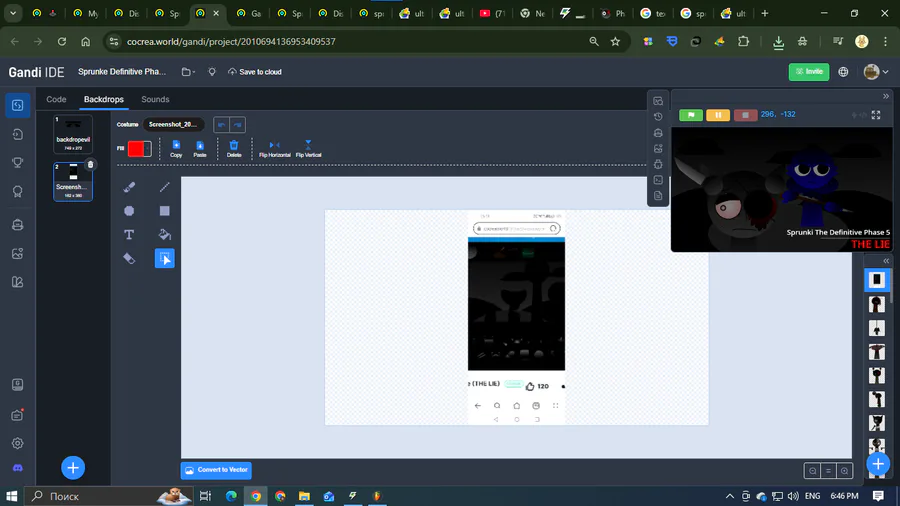Viewport: 900px width, 506px height.
Task: Edit the costume name field Screenshot_20...
Action: 173,124
